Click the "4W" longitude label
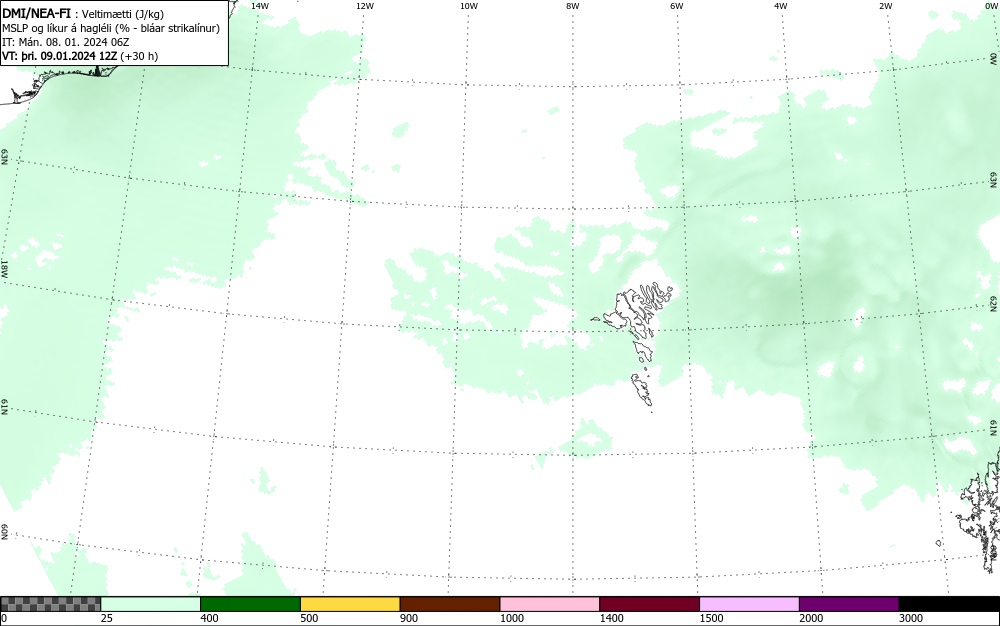1000x626 pixels. pyautogui.click(x=781, y=6)
